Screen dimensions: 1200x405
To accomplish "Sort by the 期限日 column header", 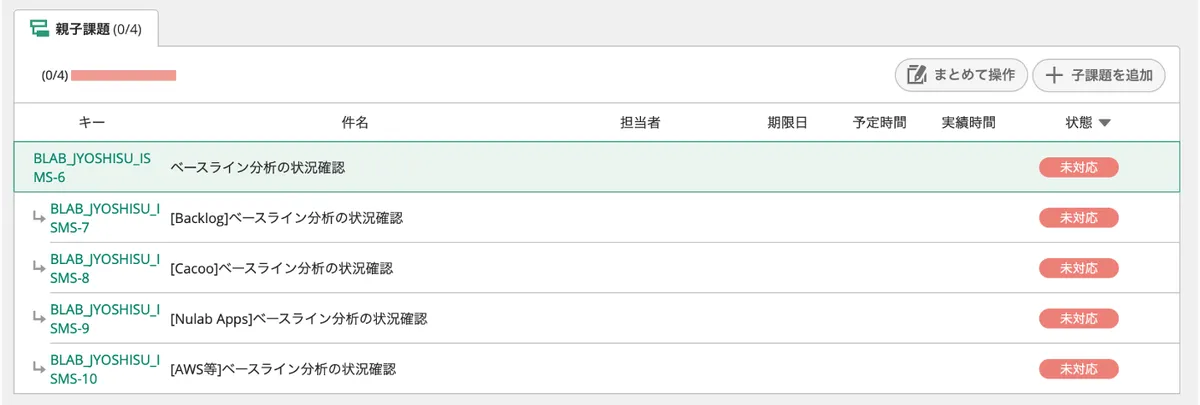I will (x=787, y=123).
